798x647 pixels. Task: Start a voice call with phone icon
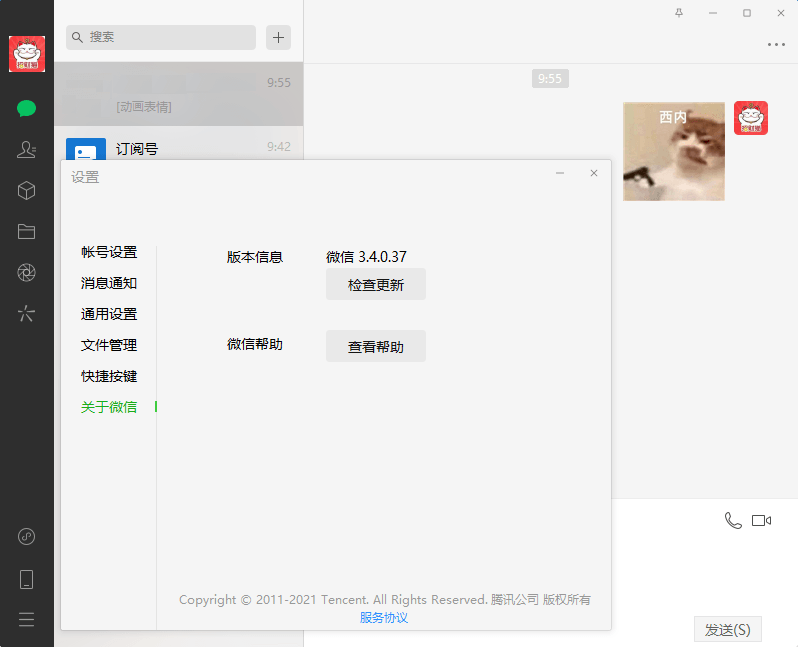pos(733,520)
